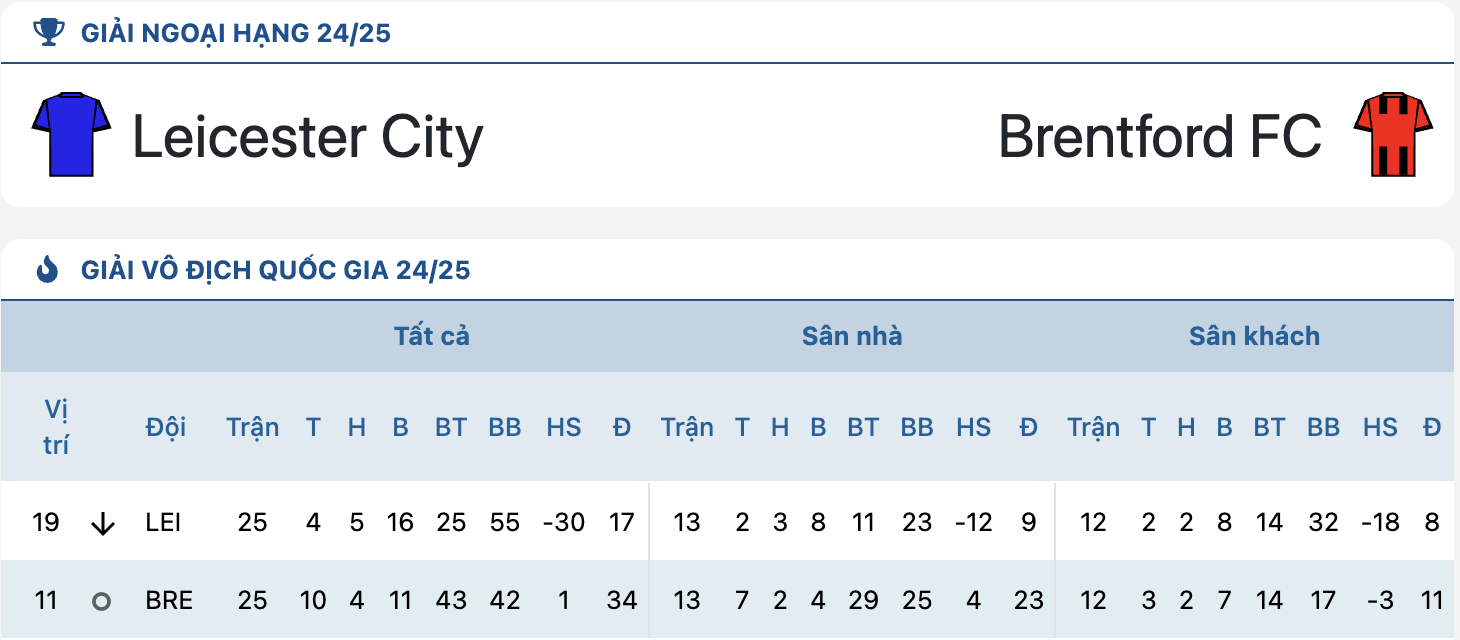Click the down arrow trend icon for LEI
The height and width of the screenshot is (640, 1460).
coord(102,523)
